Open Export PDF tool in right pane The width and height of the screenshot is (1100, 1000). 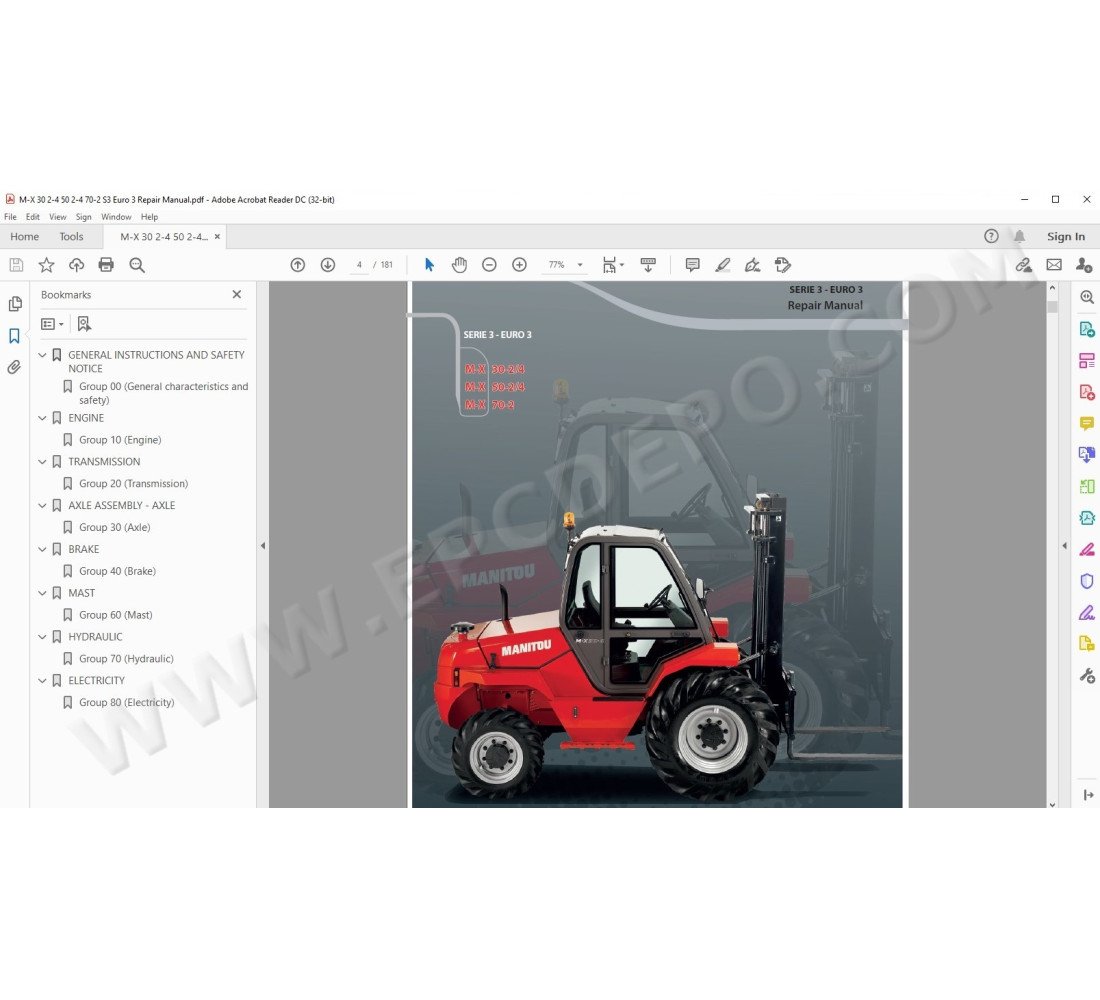point(1087,329)
